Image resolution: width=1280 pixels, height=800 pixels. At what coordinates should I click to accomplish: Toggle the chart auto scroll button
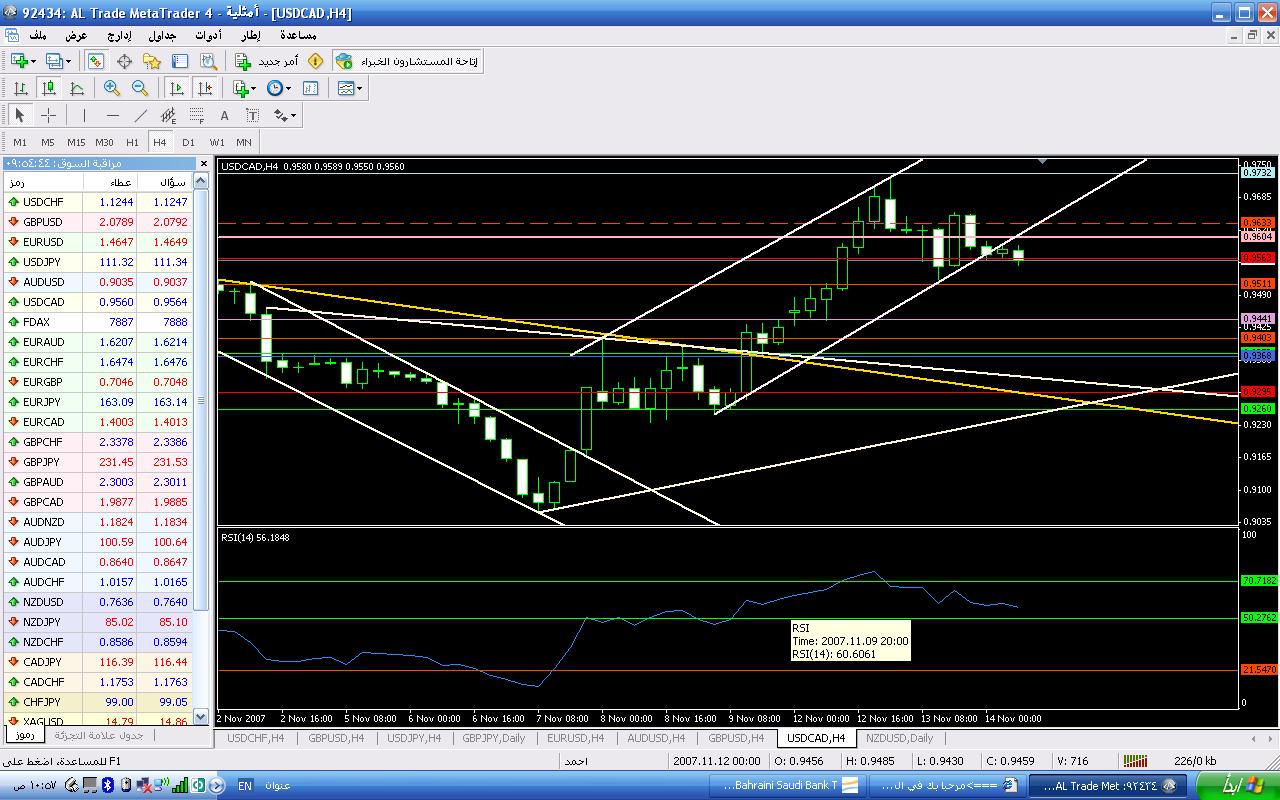tap(177, 88)
